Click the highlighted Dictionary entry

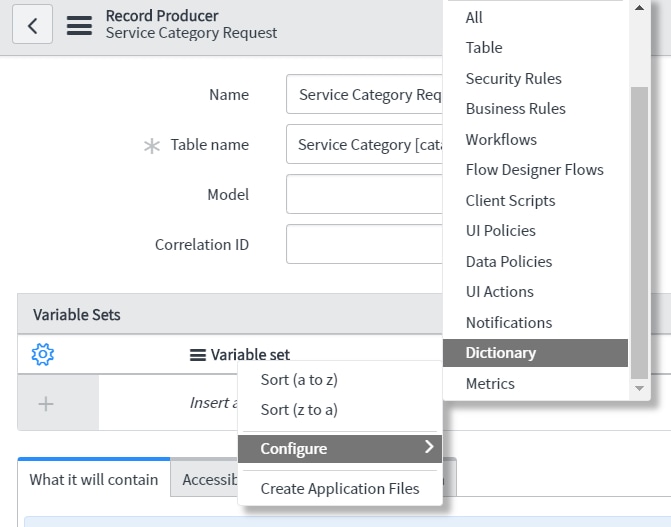pyautogui.click(x=535, y=353)
